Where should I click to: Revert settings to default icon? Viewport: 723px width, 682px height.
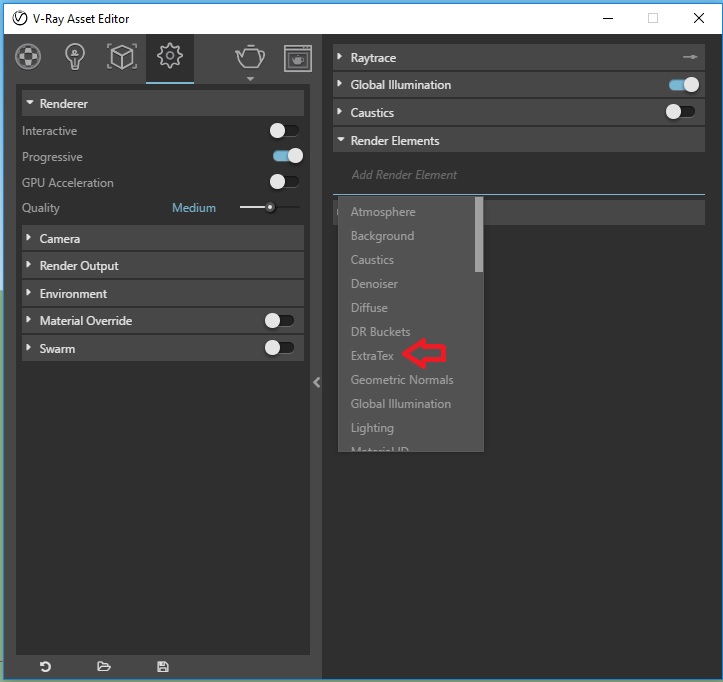(45, 666)
